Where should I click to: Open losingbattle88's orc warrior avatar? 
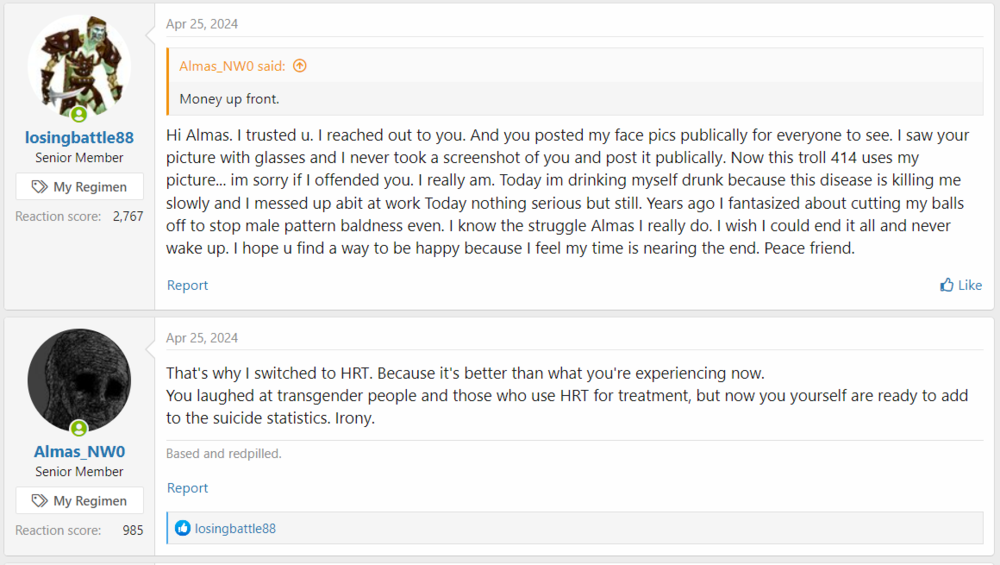pos(79,66)
